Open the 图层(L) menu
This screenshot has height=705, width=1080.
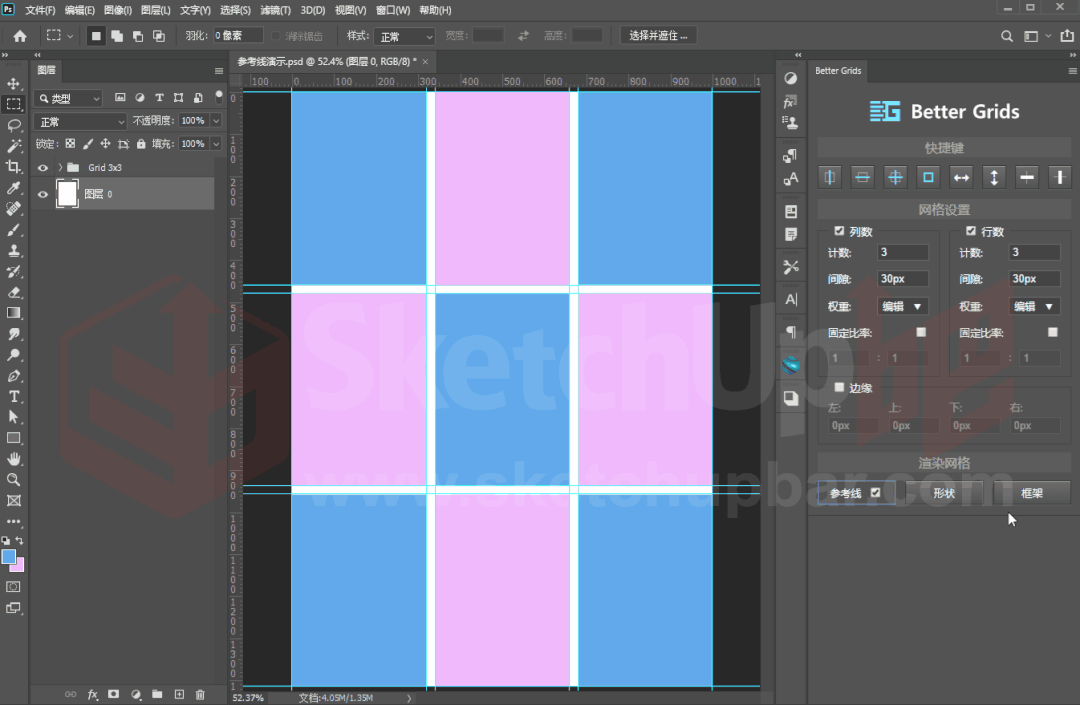click(x=156, y=10)
